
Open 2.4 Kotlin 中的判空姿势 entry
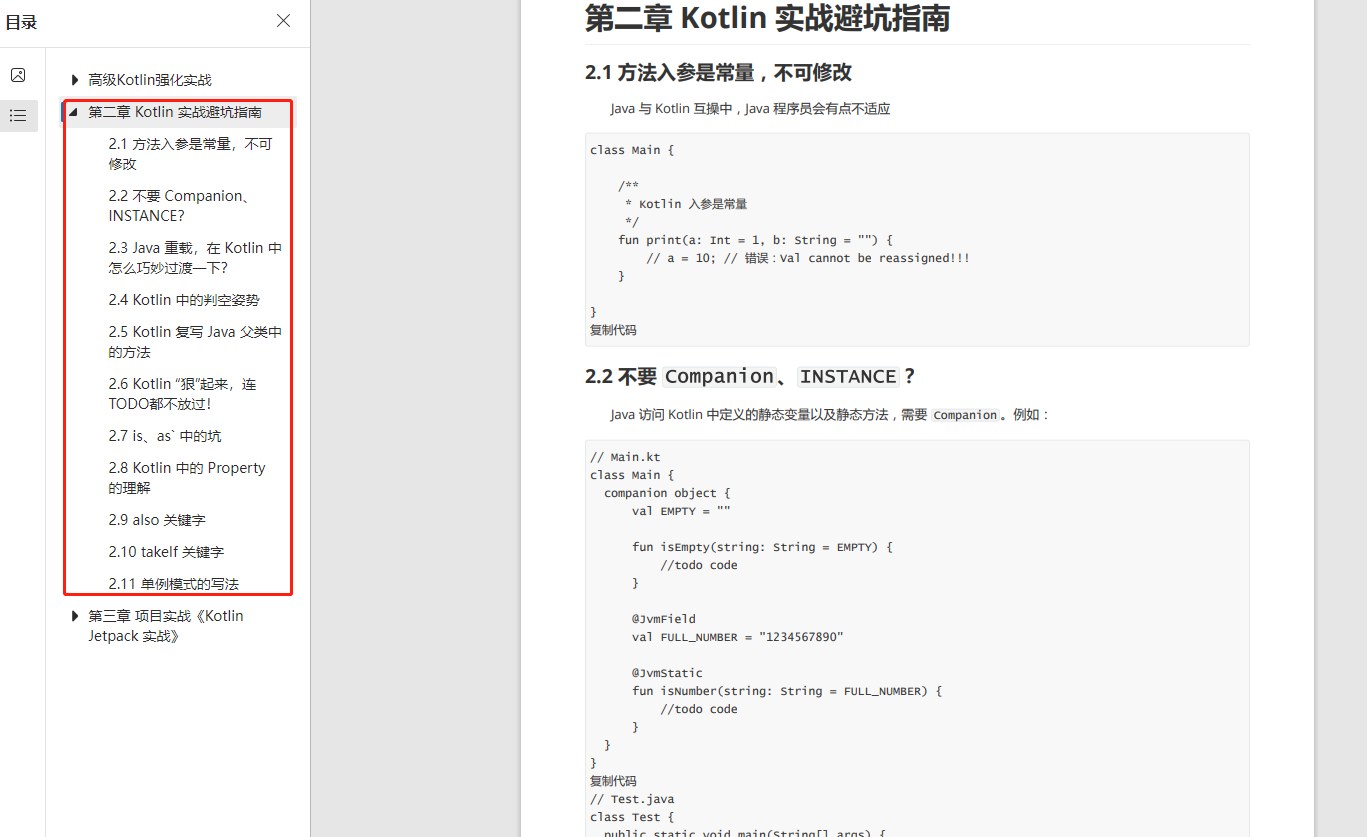(x=184, y=300)
